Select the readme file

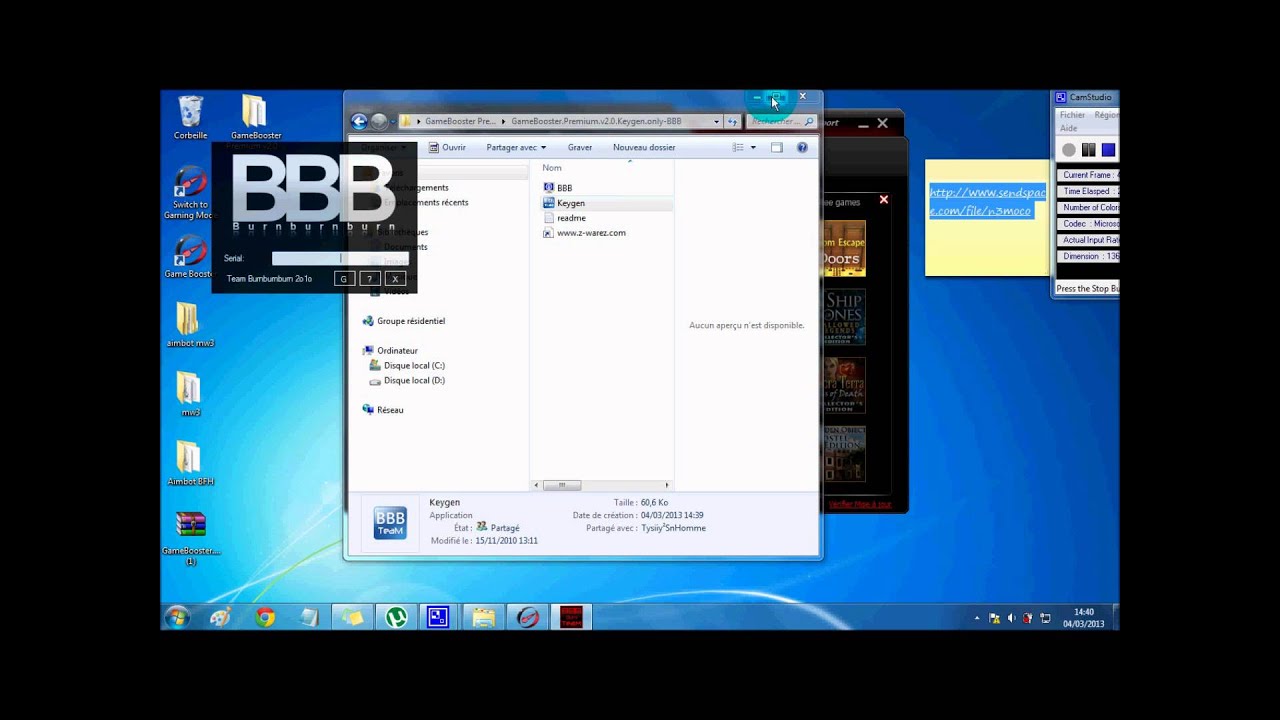(565, 218)
